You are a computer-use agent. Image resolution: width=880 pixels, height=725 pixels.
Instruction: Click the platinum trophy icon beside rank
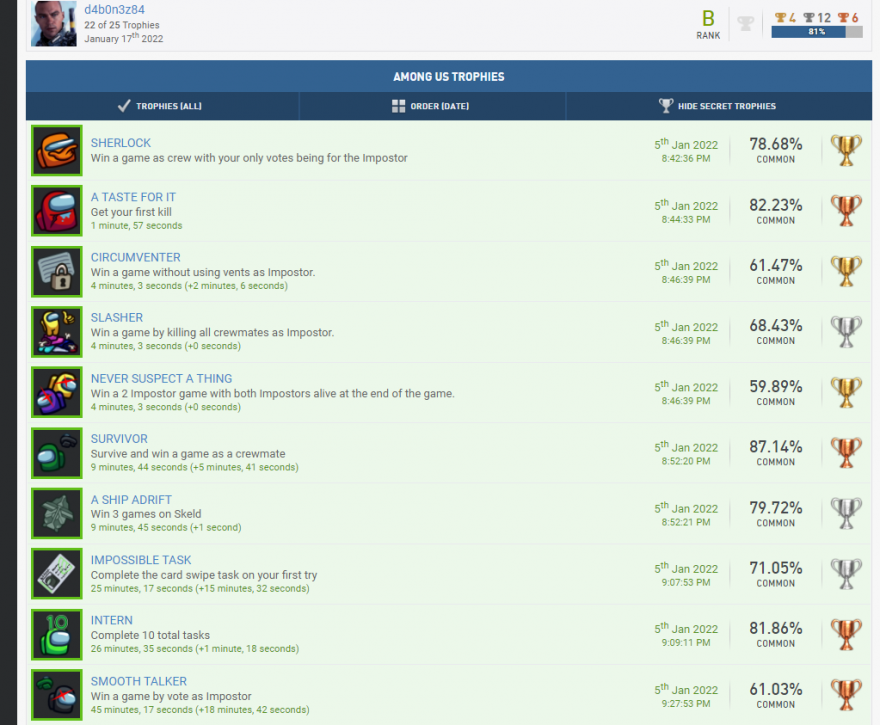coord(745,24)
